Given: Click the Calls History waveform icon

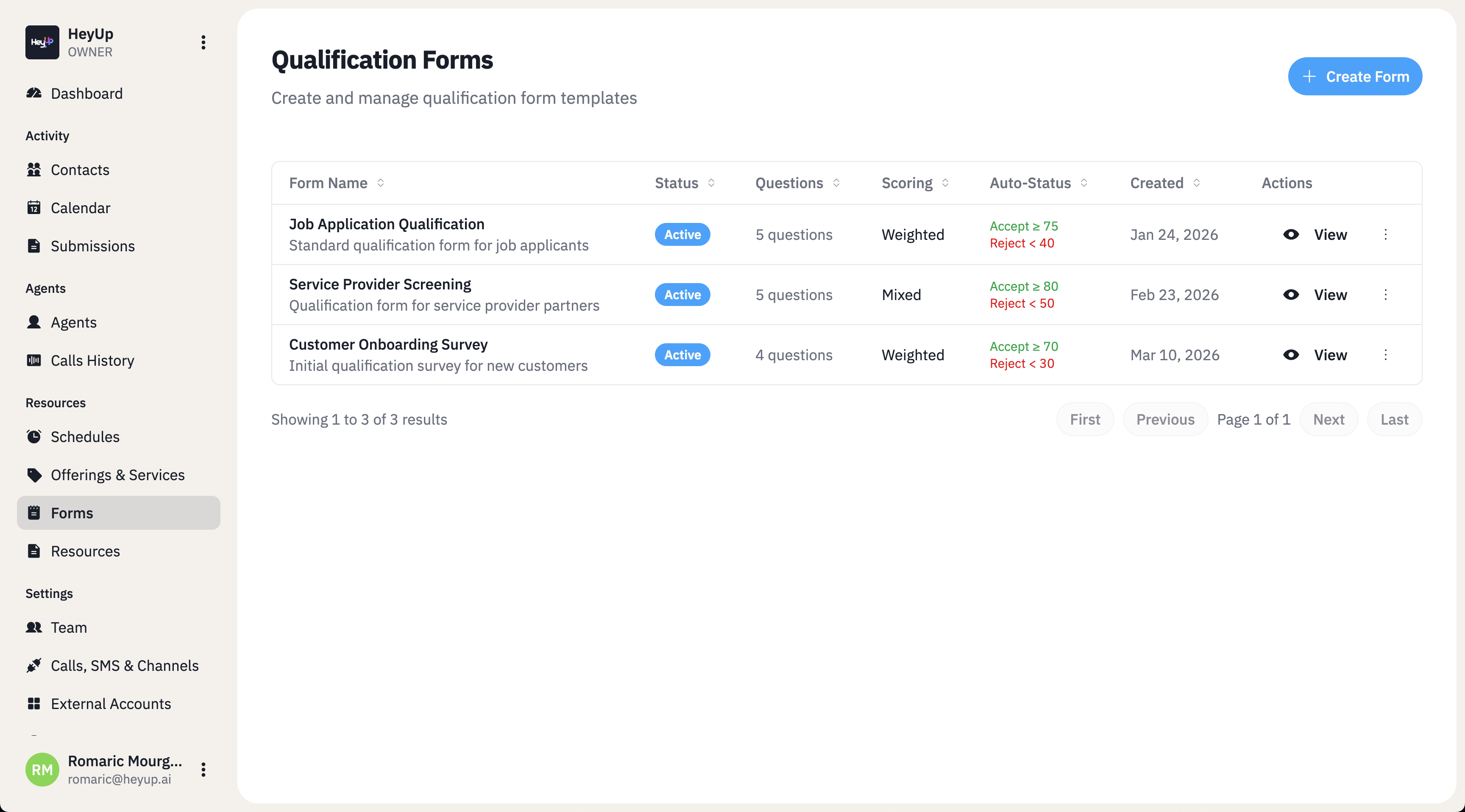Looking at the screenshot, I should (34, 361).
